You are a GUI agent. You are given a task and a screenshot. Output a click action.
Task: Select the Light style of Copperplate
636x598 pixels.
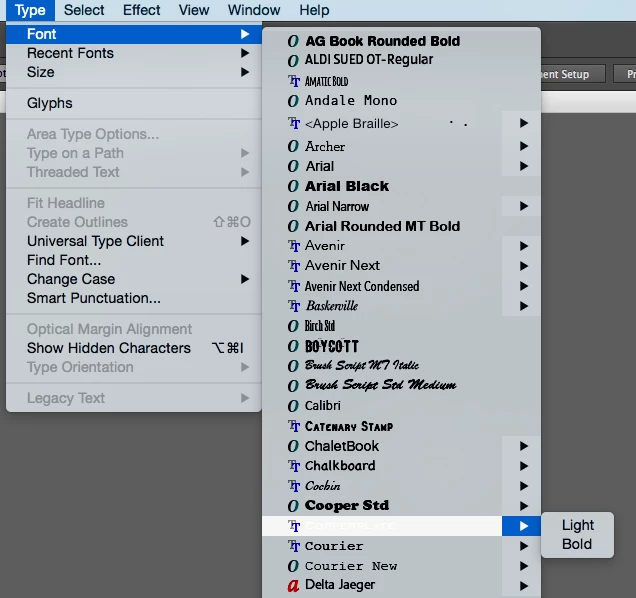(578, 525)
